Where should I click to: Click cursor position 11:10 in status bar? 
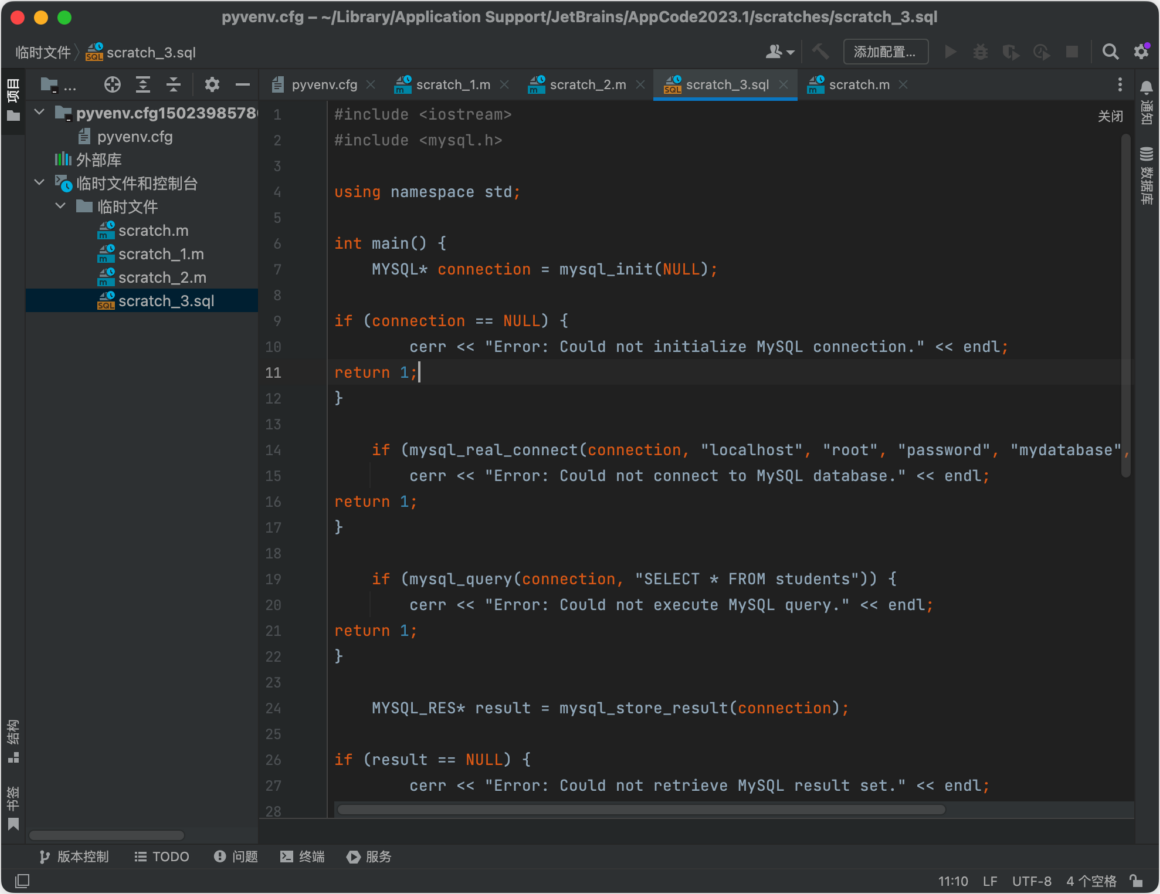pos(953,881)
